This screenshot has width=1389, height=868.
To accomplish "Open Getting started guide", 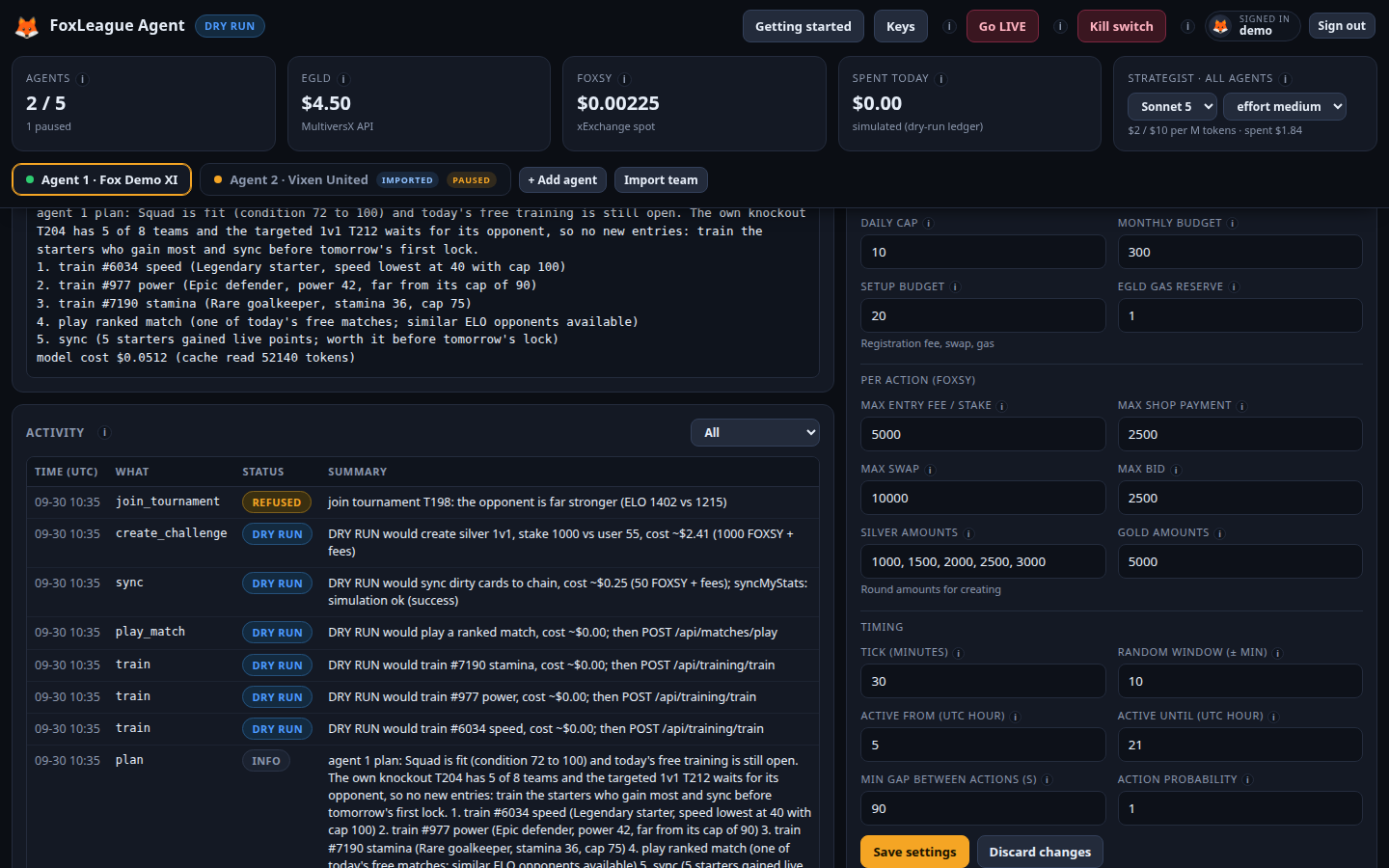I will click(803, 26).
